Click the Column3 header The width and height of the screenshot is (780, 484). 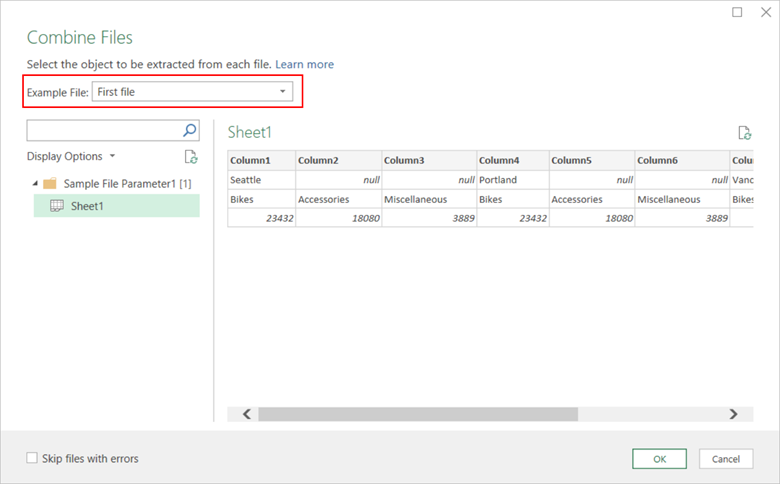(x=429, y=160)
